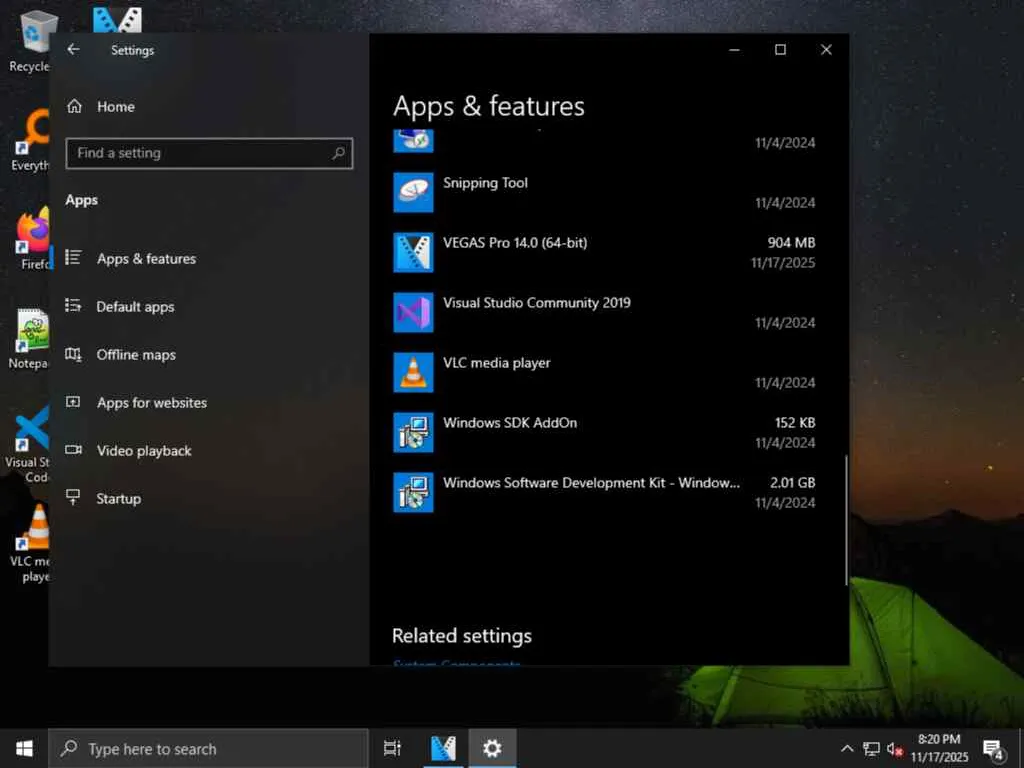Click the 2.01 GB size value
Viewport: 1024px width, 768px height.
792,483
